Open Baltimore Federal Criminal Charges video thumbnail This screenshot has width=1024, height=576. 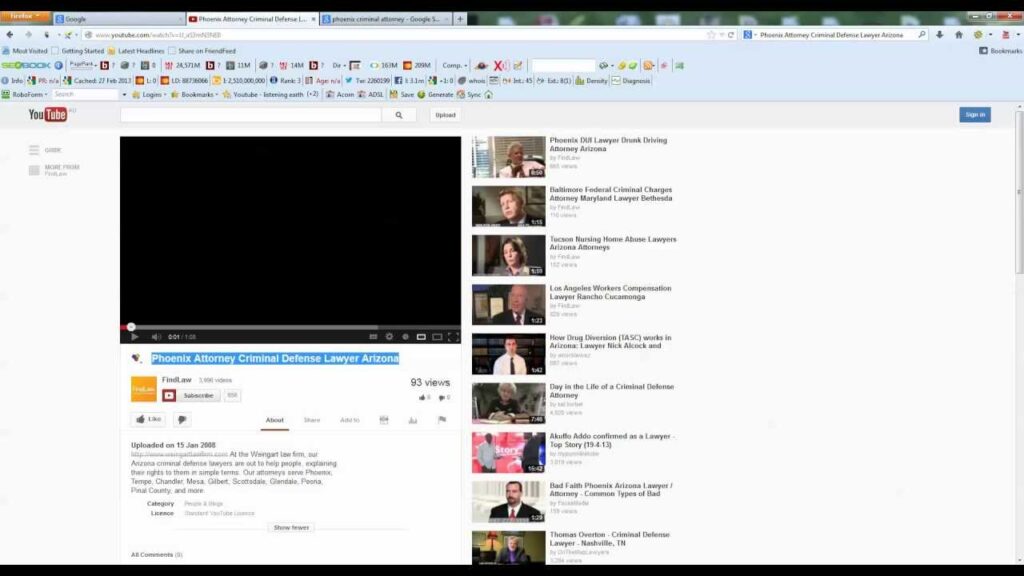click(x=509, y=206)
